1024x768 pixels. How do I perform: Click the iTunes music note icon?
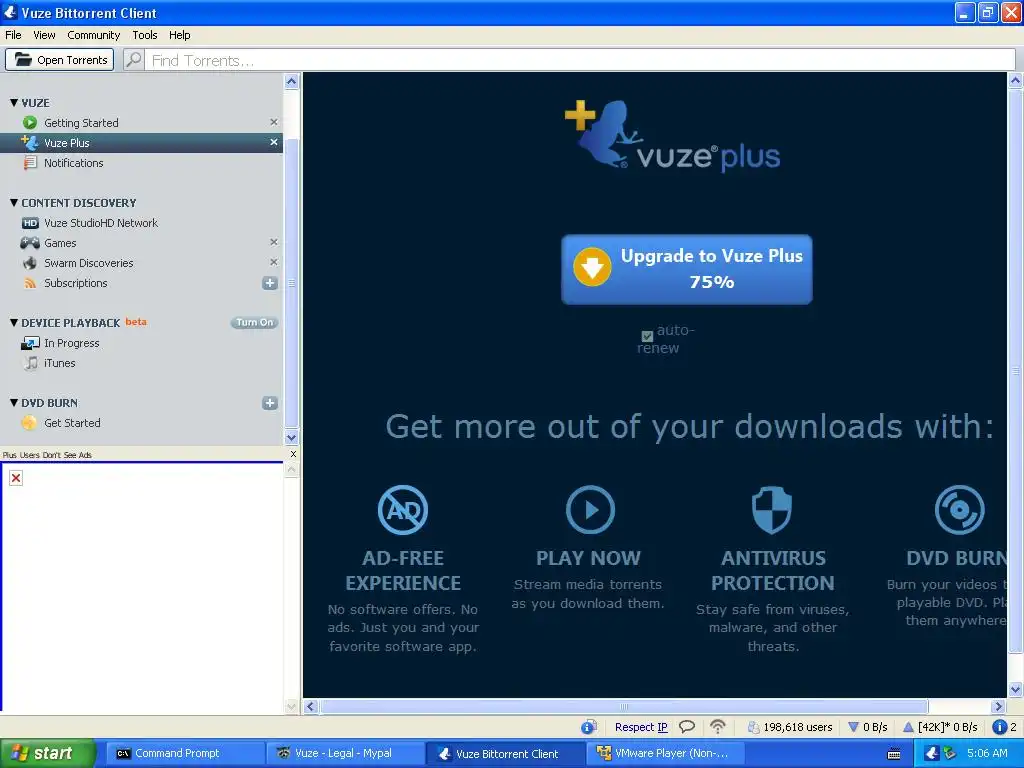point(31,363)
